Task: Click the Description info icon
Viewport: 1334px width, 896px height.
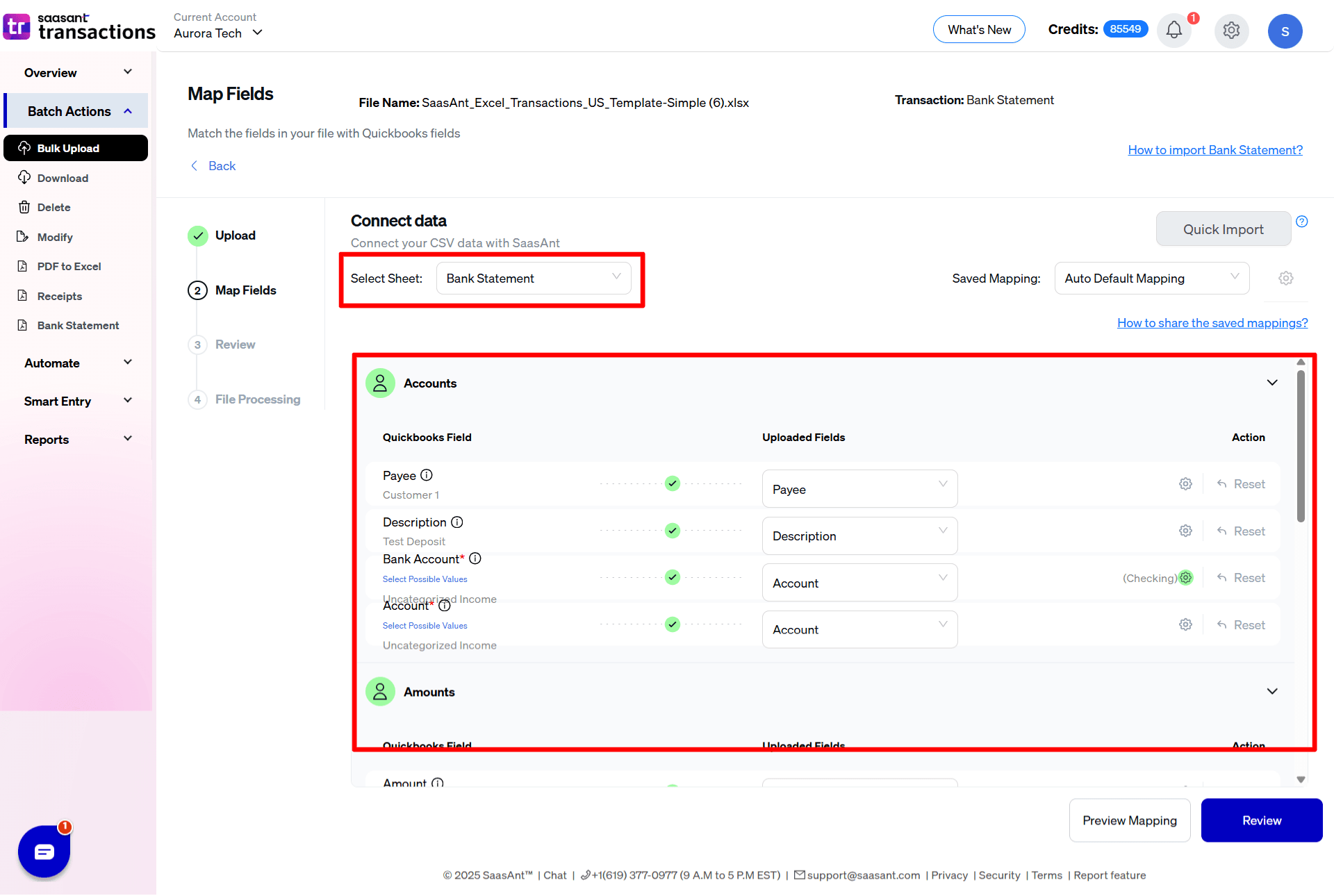Action: pos(457,522)
